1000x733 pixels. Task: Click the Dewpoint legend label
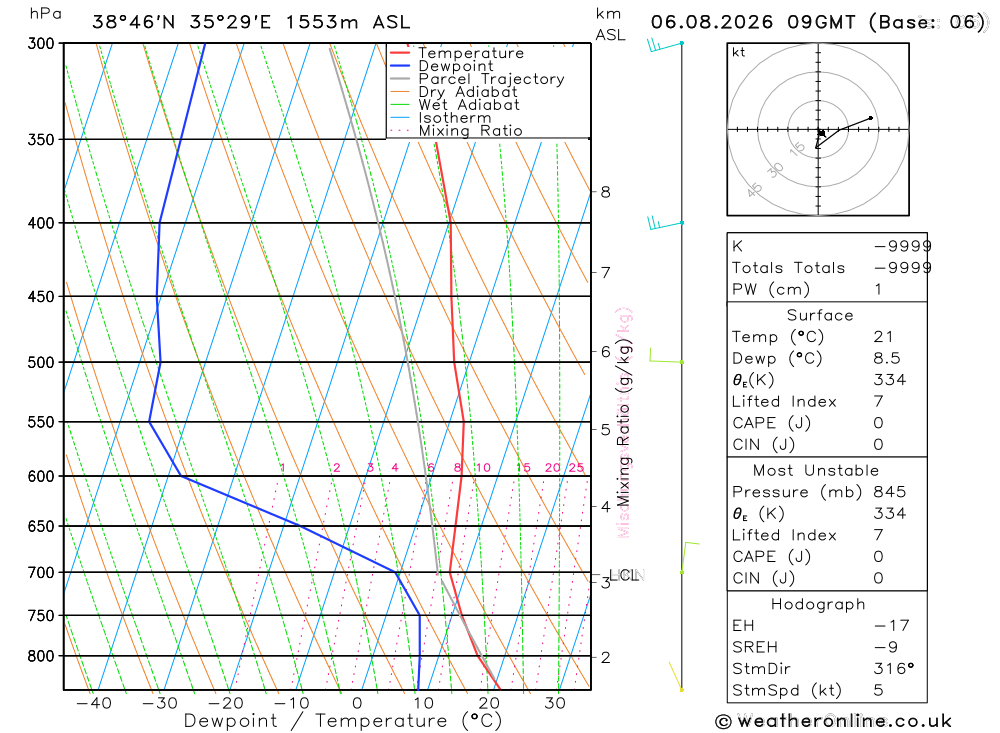coord(456,66)
